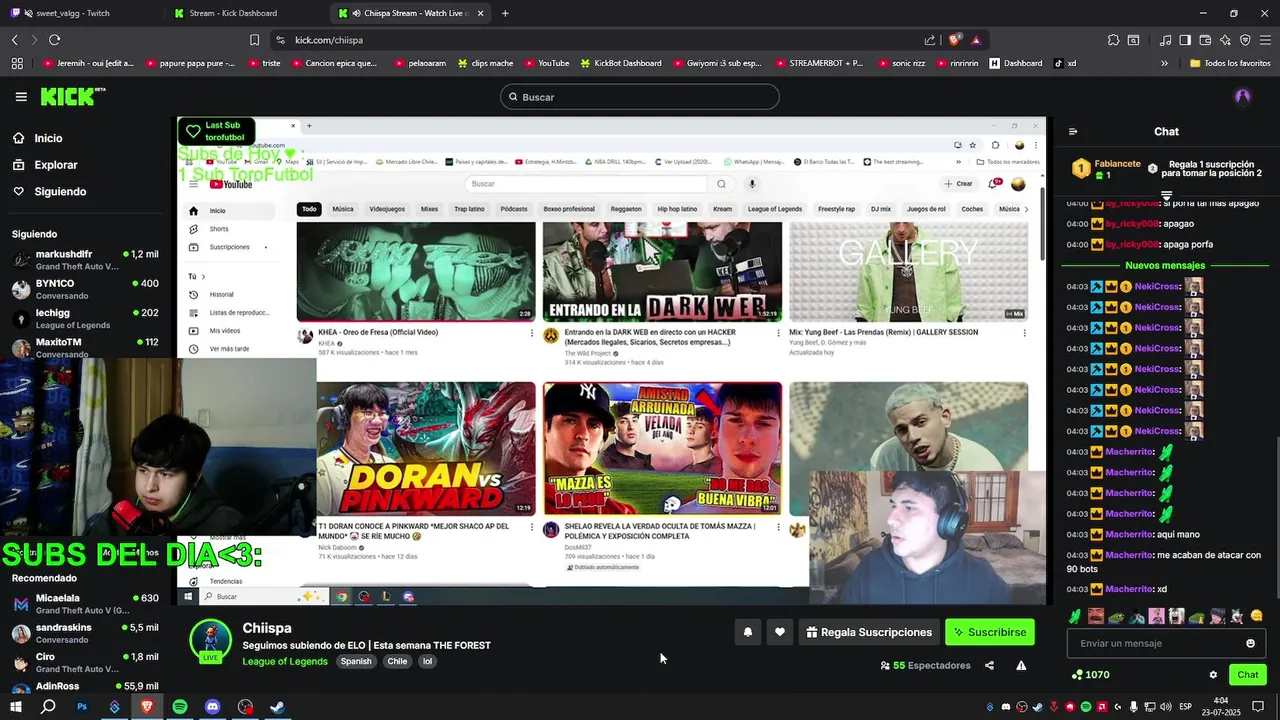Jump to Nuevos mensajes in chat

pos(1165,266)
